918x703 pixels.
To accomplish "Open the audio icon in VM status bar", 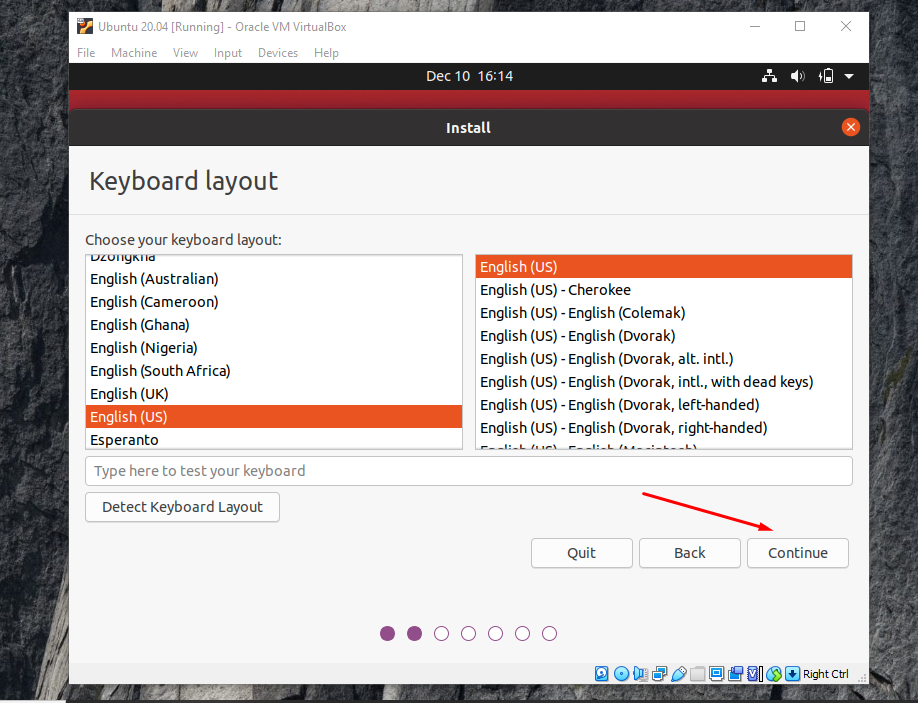I will 640,673.
